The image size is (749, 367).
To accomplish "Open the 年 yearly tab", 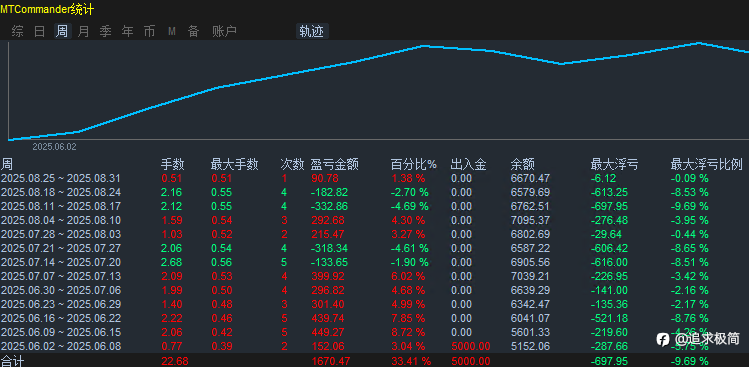I will click(128, 32).
